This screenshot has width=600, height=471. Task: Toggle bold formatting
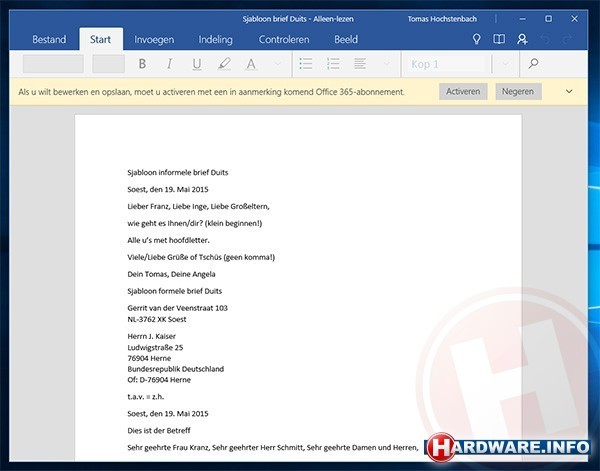(142, 64)
